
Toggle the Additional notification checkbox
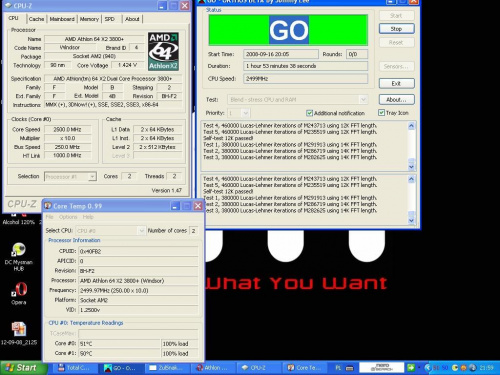click(309, 113)
